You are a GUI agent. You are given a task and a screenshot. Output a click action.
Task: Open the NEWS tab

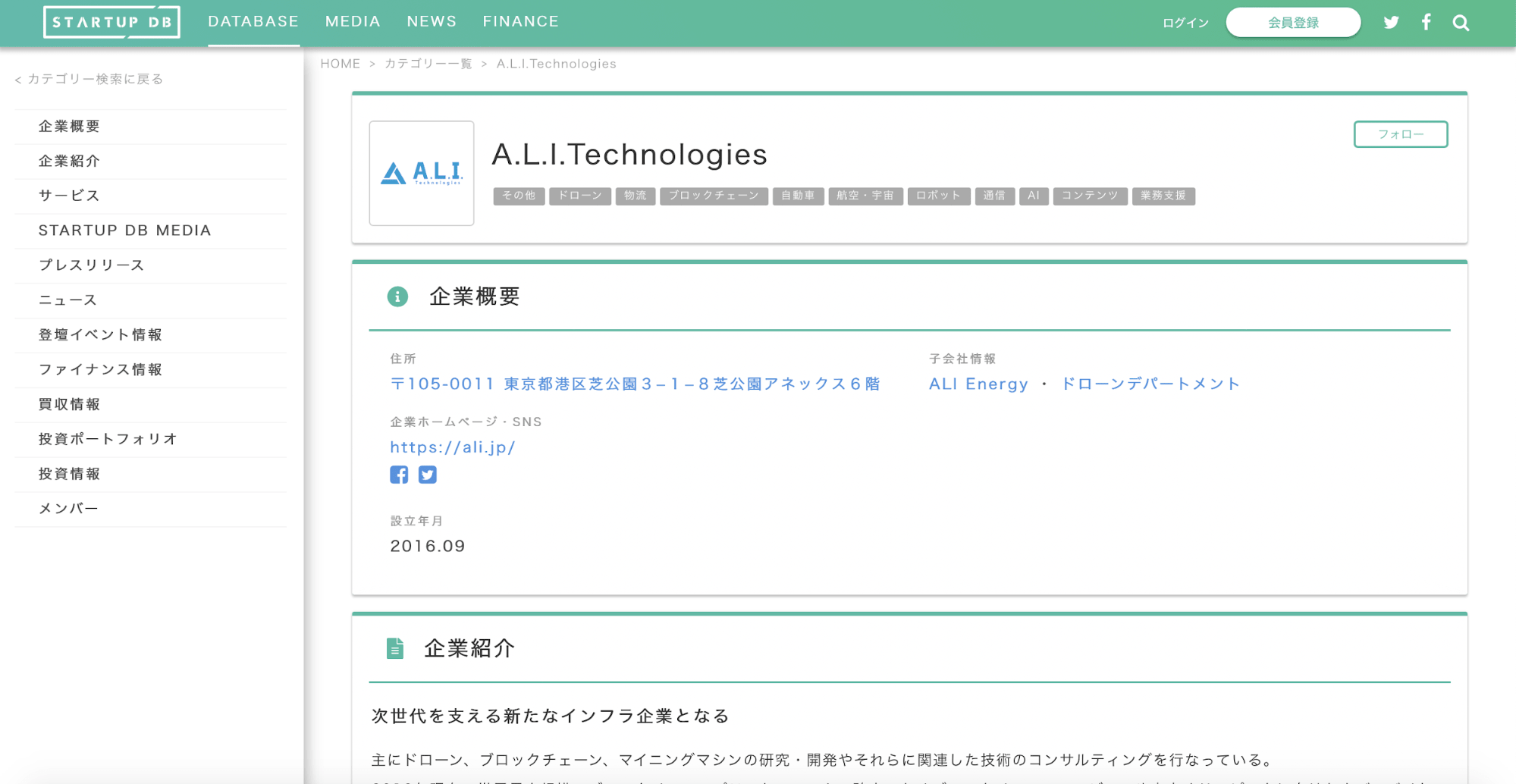pyautogui.click(x=432, y=22)
